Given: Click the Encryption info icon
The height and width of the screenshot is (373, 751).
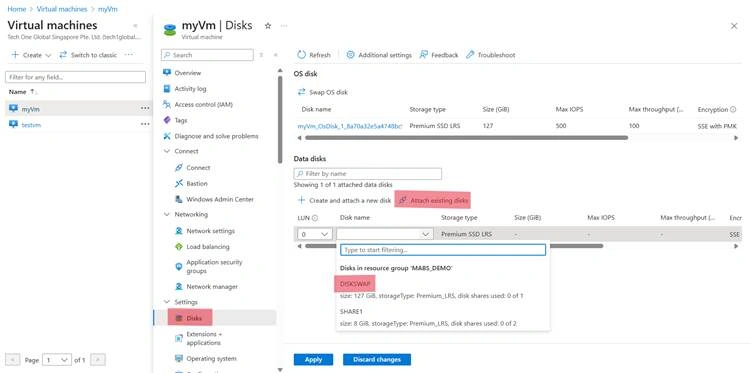Looking at the screenshot, I should (732, 110).
